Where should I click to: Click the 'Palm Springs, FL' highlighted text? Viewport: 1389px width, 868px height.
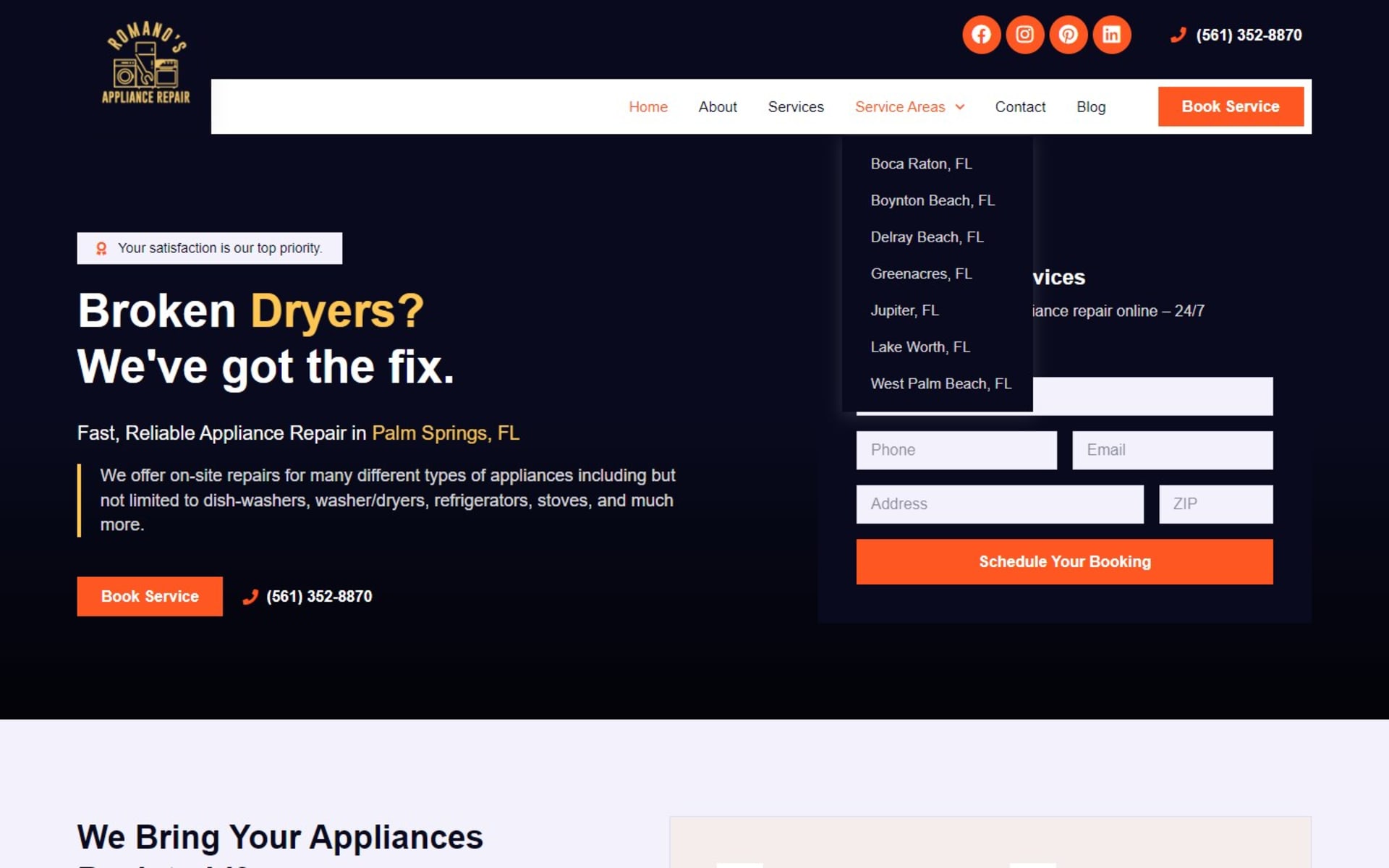[446, 433]
